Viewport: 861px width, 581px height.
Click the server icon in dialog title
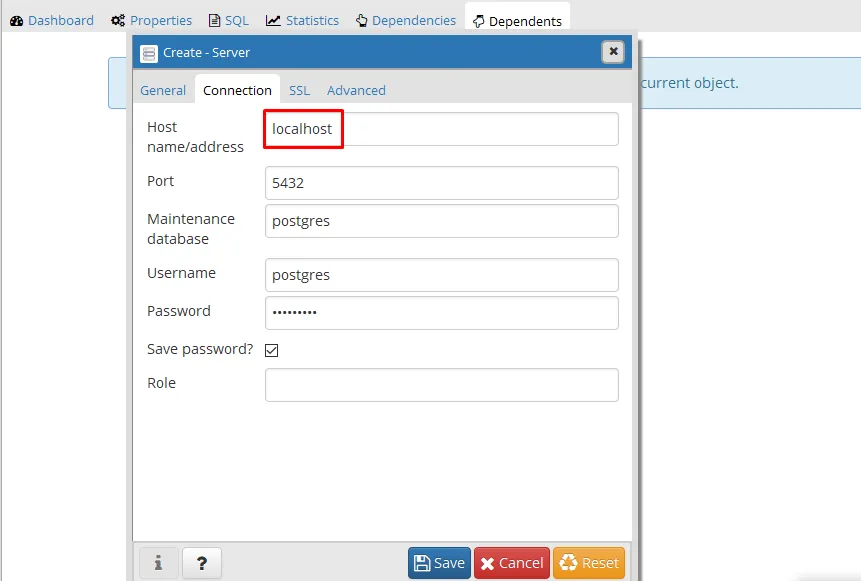[x=149, y=53]
